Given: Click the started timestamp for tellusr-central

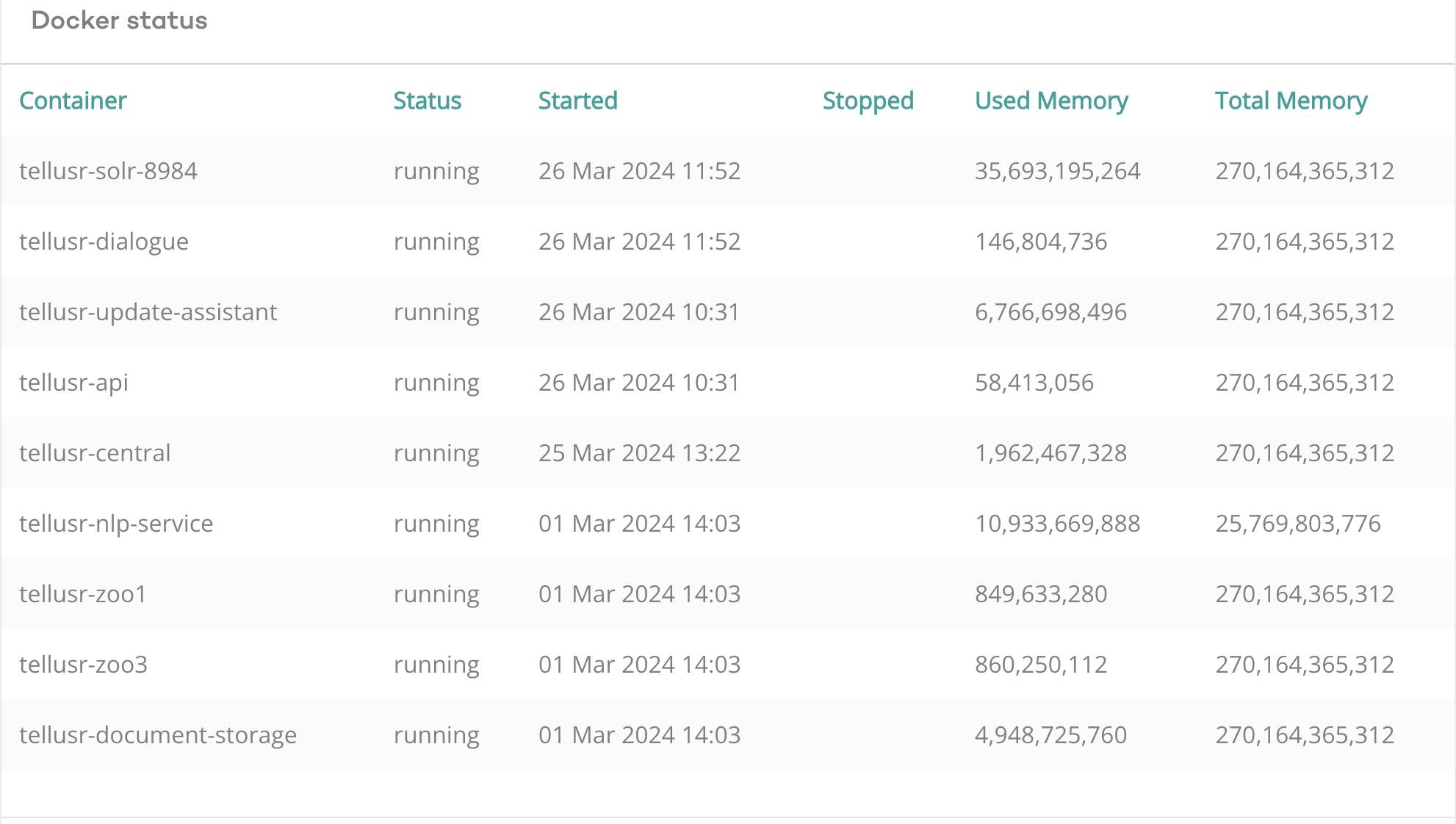Looking at the screenshot, I should 640,453.
